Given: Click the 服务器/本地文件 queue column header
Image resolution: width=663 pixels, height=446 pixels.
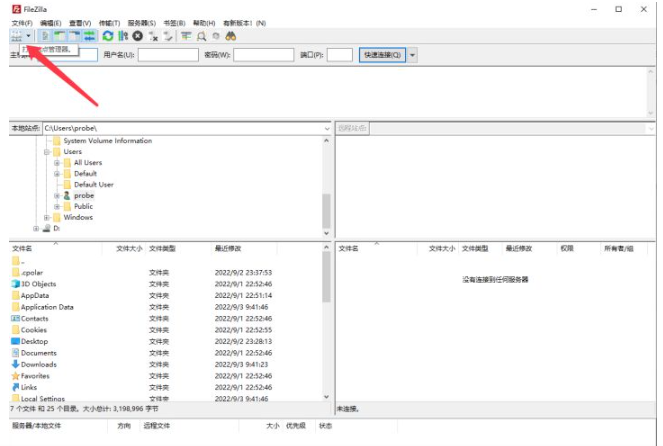Looking at the screenshot, I should coord(36,426).
